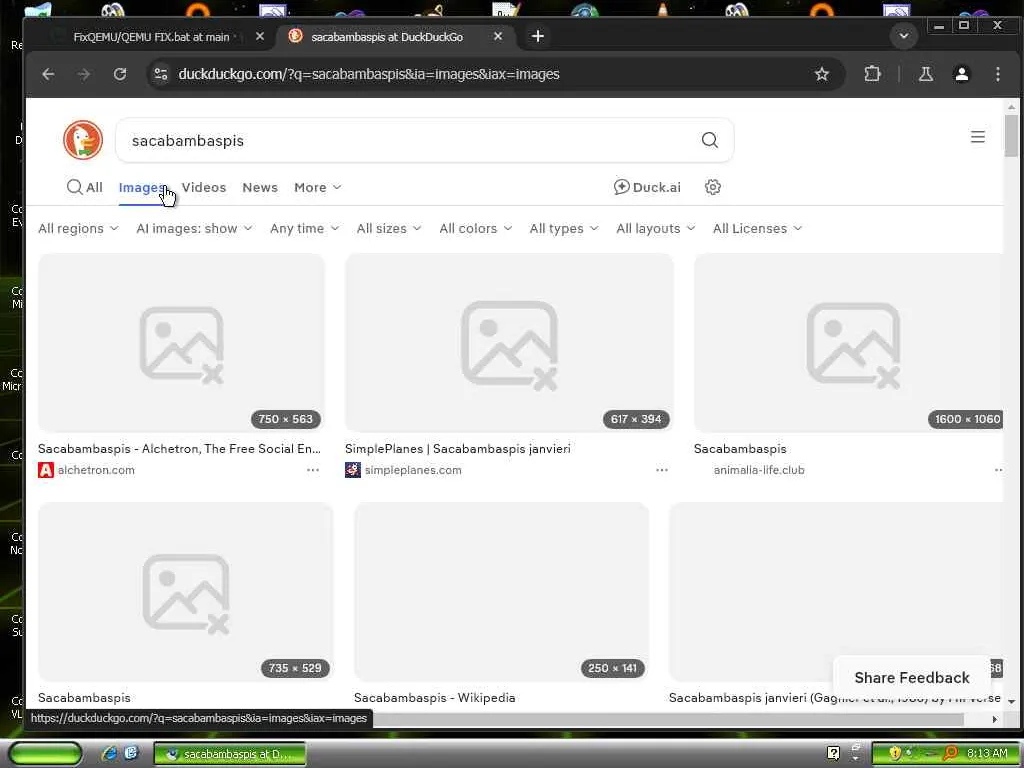
Task: Open search settings gear icon
Action: coord(712,187)
